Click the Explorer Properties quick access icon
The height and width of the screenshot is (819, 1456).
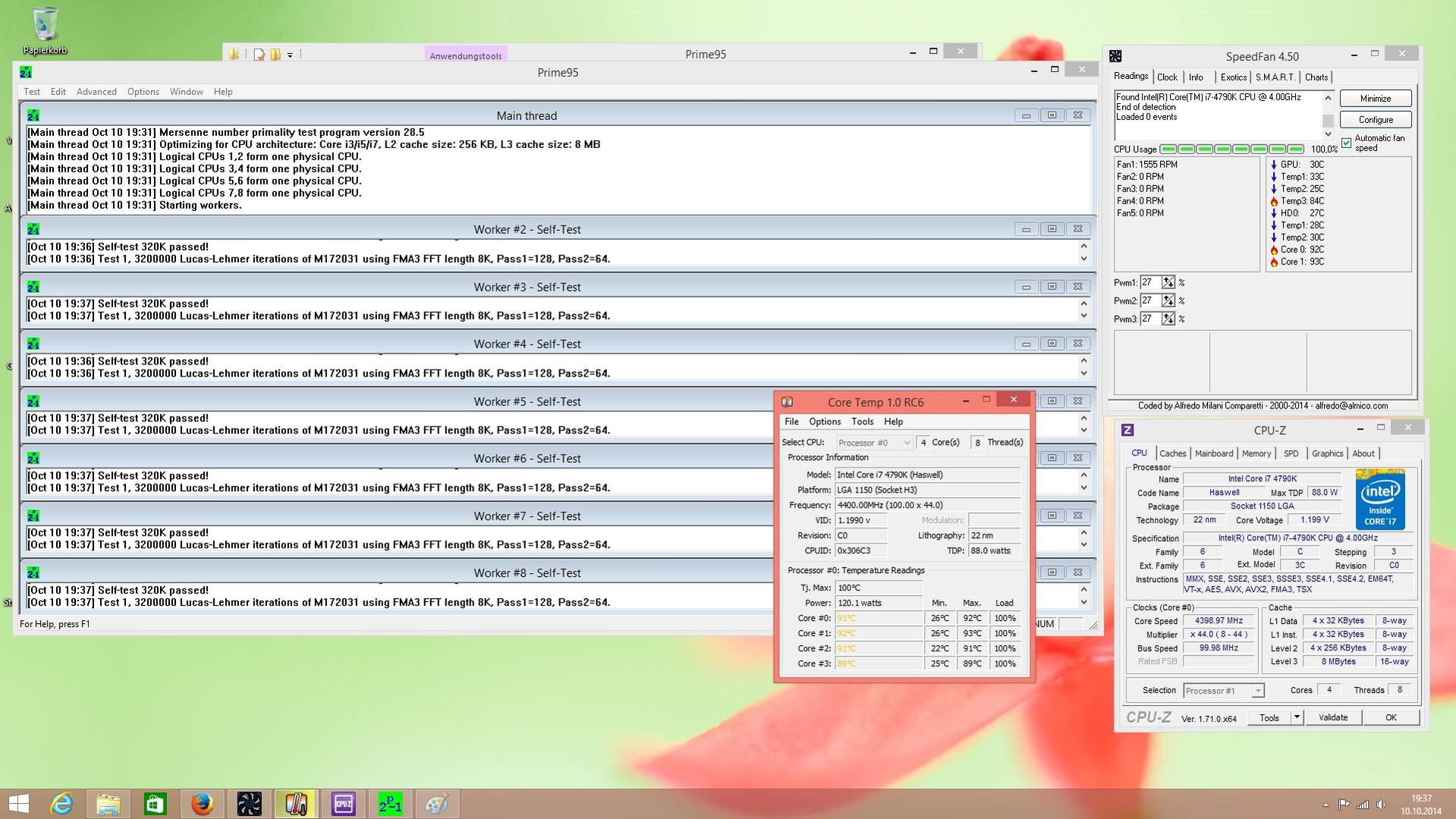click(259, 54)
